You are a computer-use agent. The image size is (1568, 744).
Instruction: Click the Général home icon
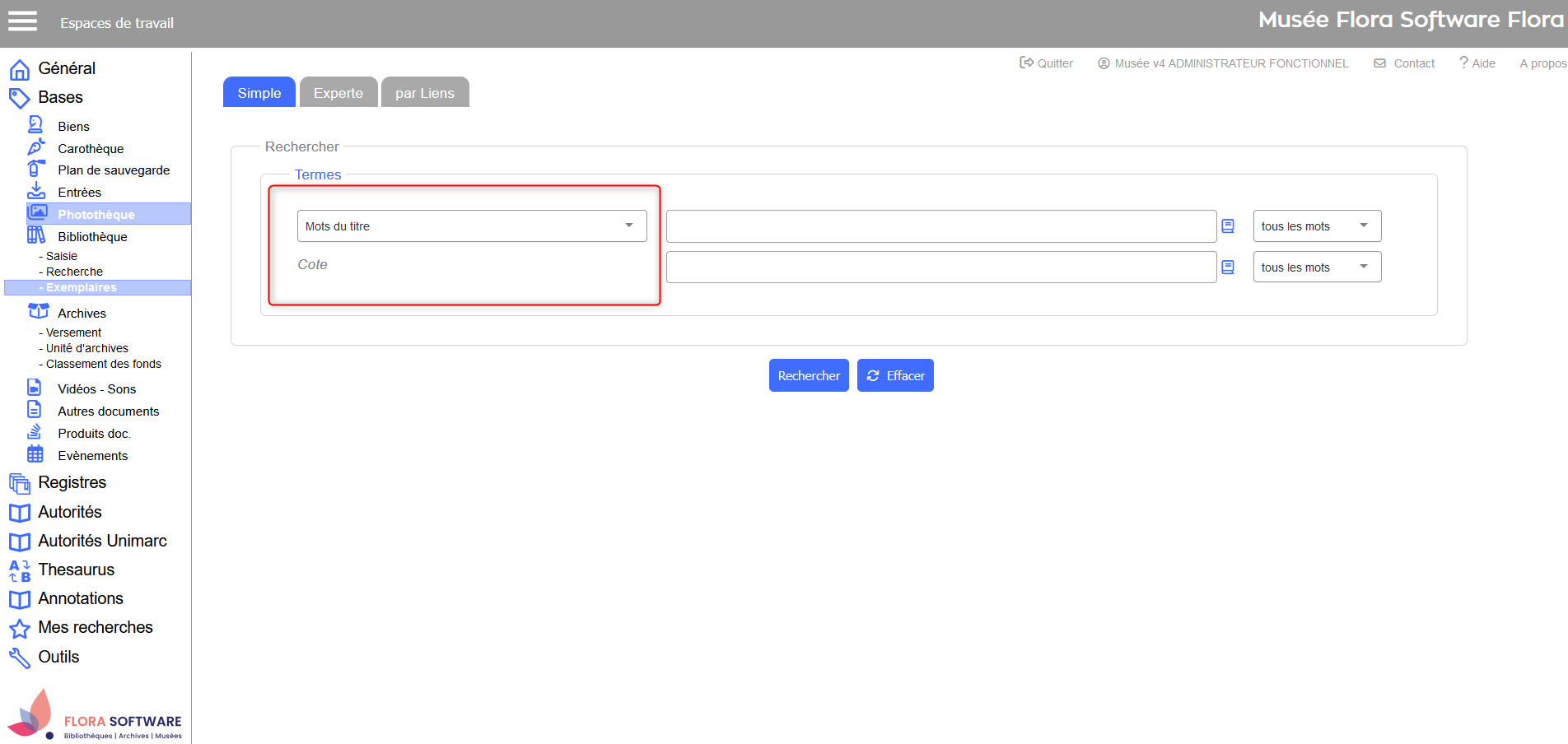point(20,69)
